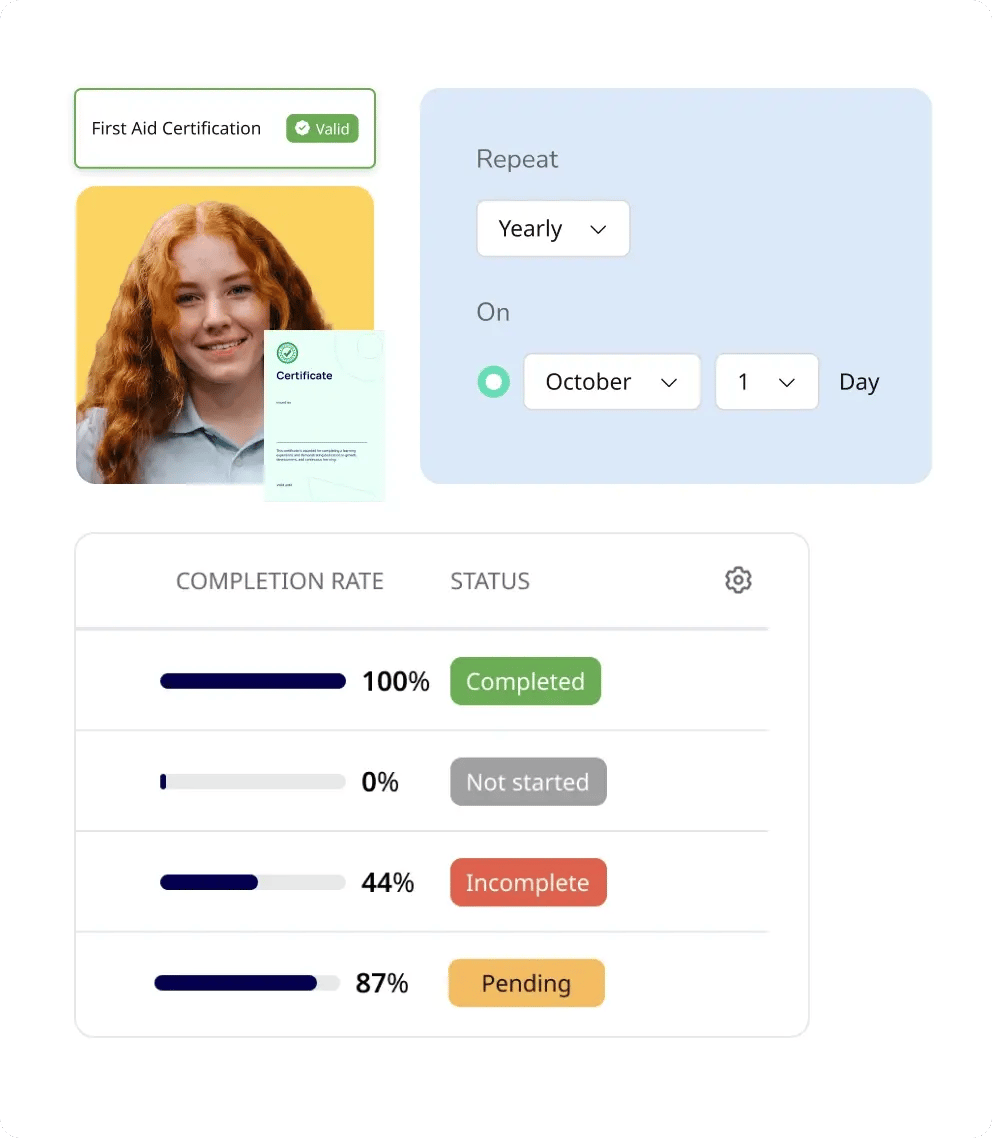Viewport: 992px width, 1138px height.
Task: Open the Yearly repeat dropdown
Action: 553,229
